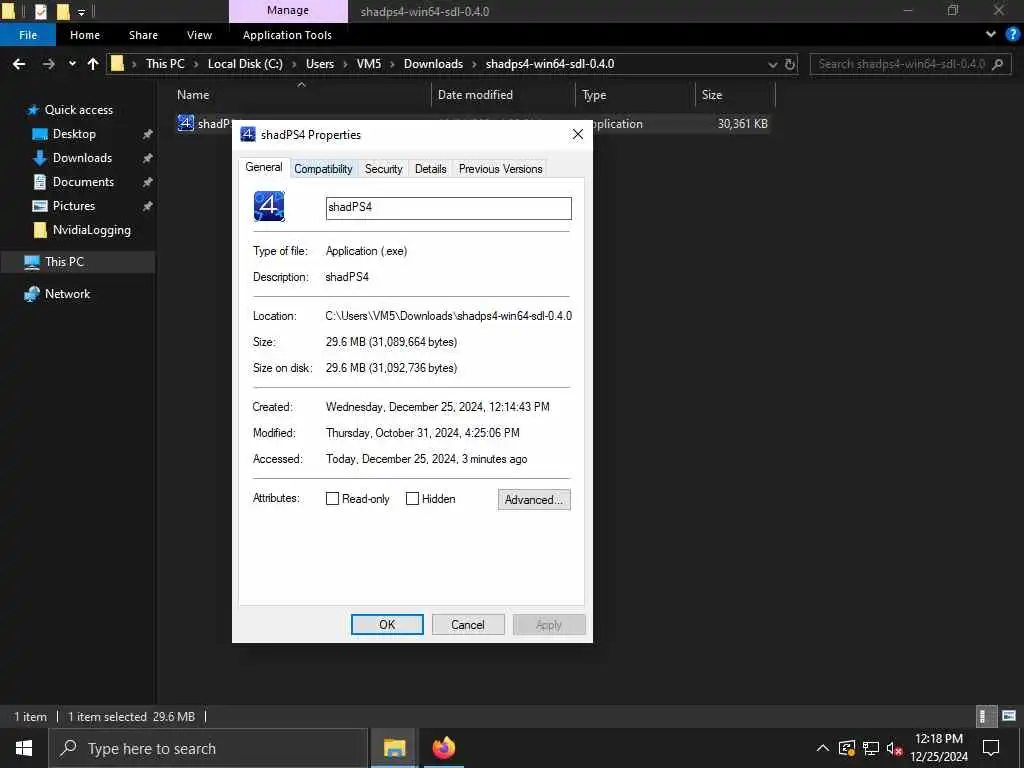Toggle the Hidden attribute checkbox
This screenshot has height=768, width=1024.
412,499
